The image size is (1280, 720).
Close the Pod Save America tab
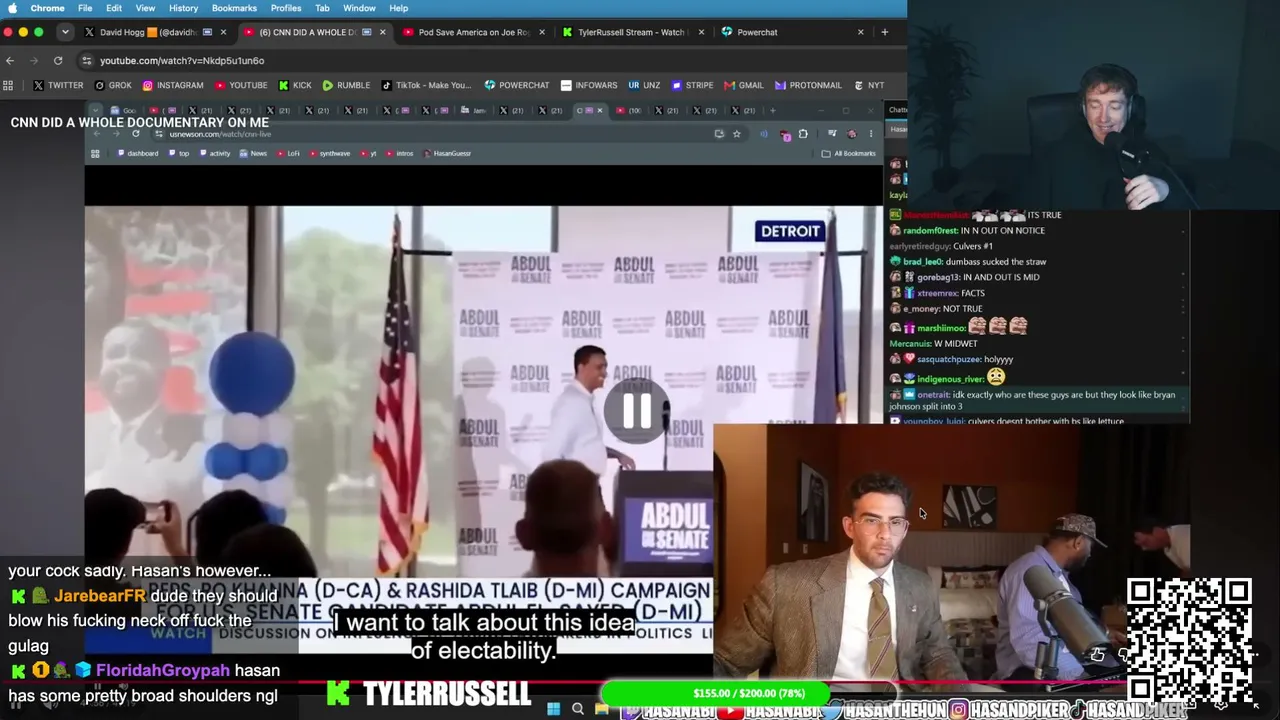pyautogui.click(x=542, y=32)
